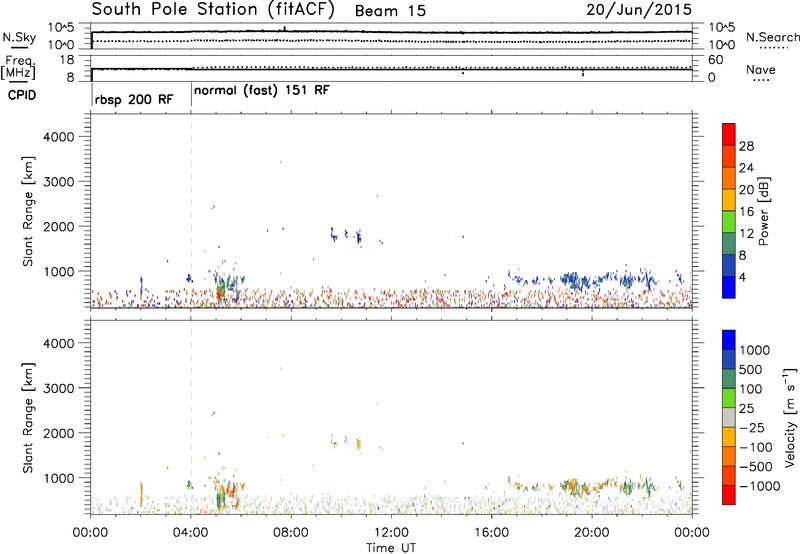Click the "CPID" row label
Viewport: 800px width, 554px height.
point(22,95)
